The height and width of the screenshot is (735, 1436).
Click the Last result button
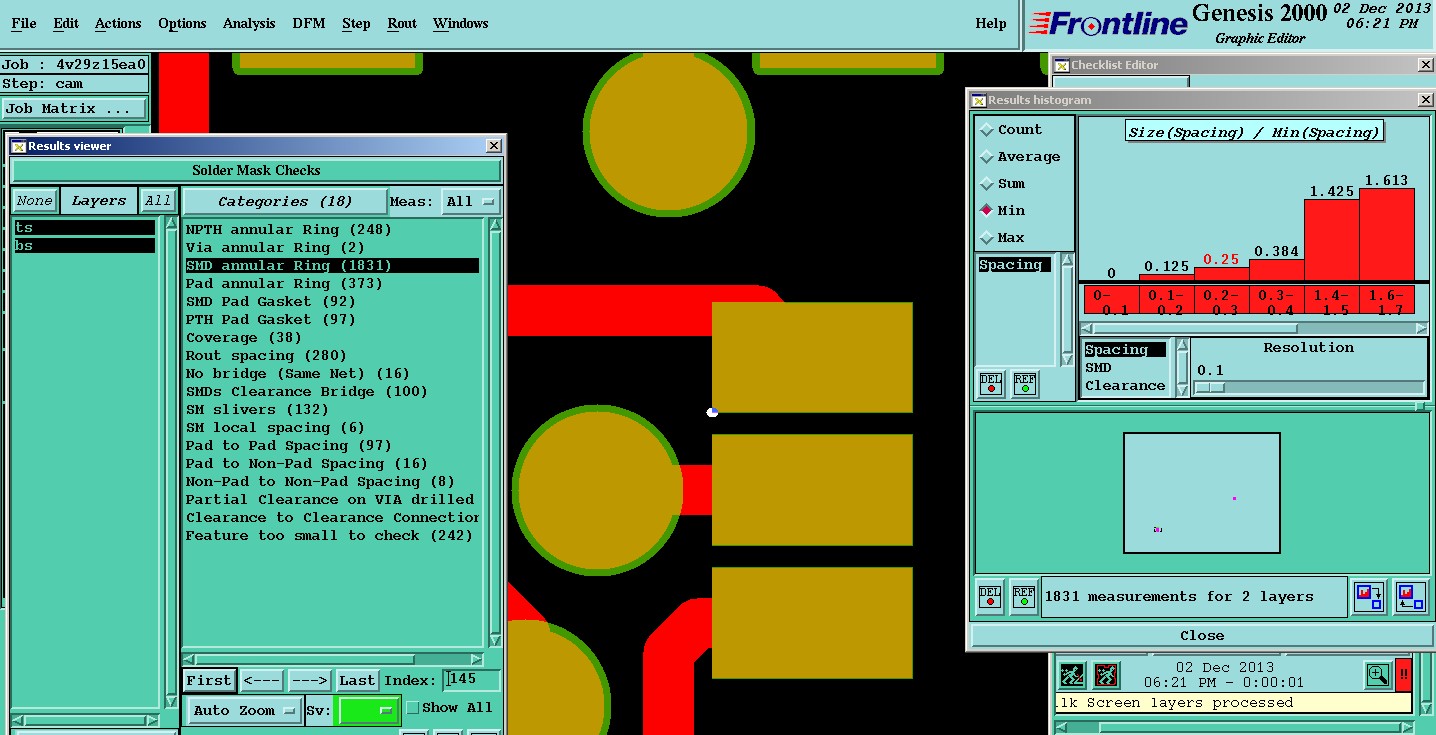(357, 681)
